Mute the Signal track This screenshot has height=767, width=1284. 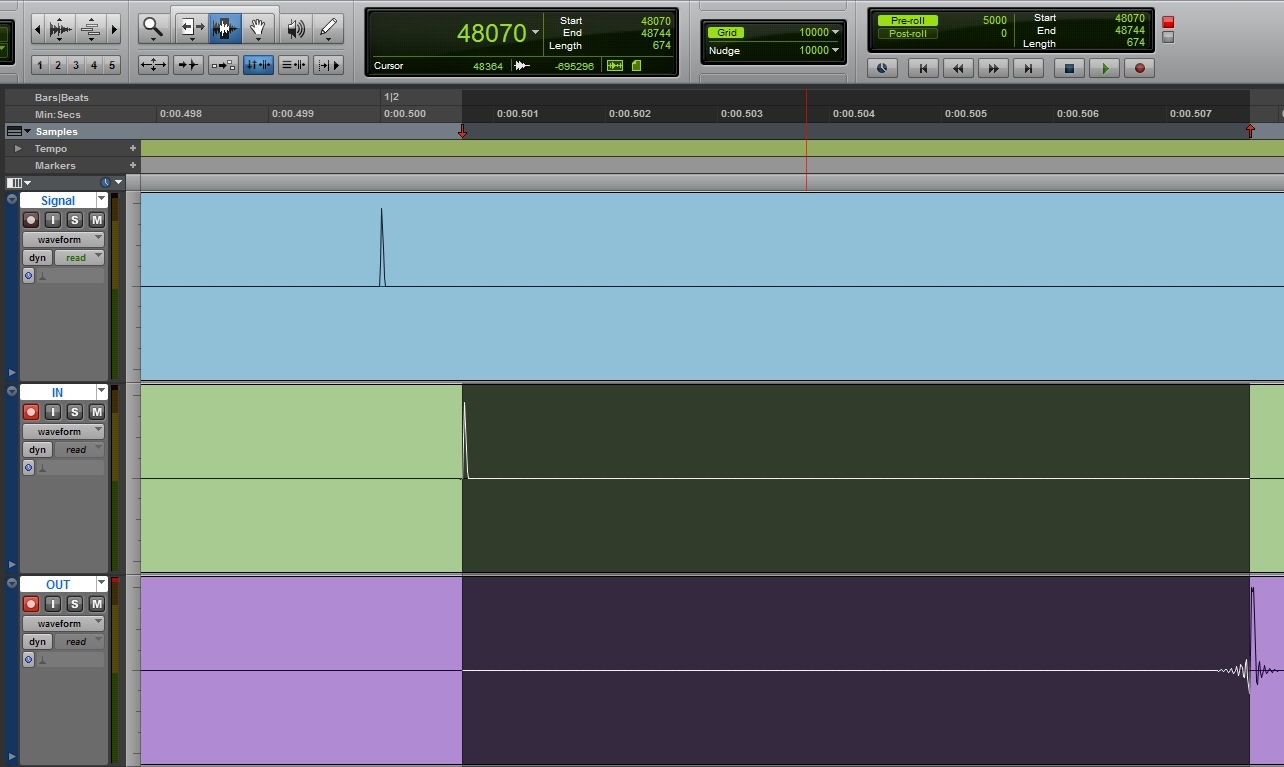click(97, 220)
